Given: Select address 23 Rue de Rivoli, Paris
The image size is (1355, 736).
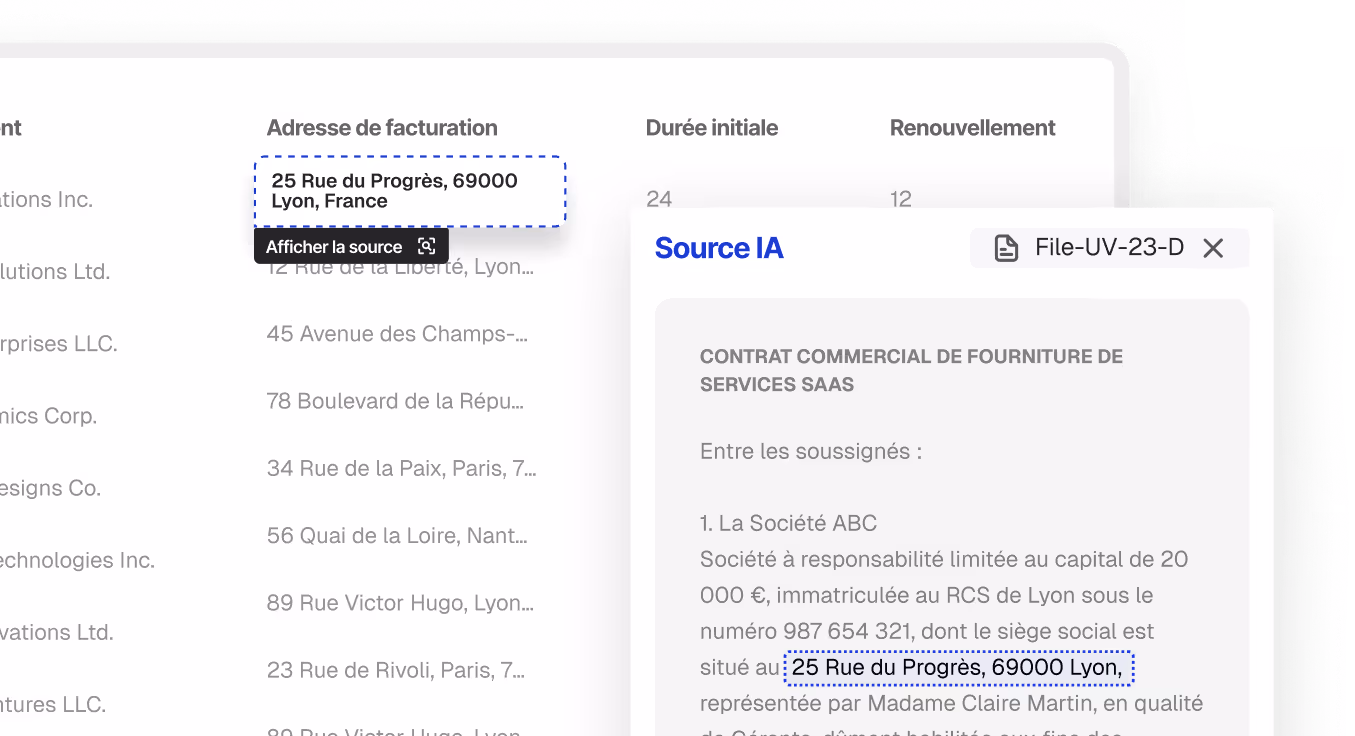Looking at the screenshot, I should [394, 670].
